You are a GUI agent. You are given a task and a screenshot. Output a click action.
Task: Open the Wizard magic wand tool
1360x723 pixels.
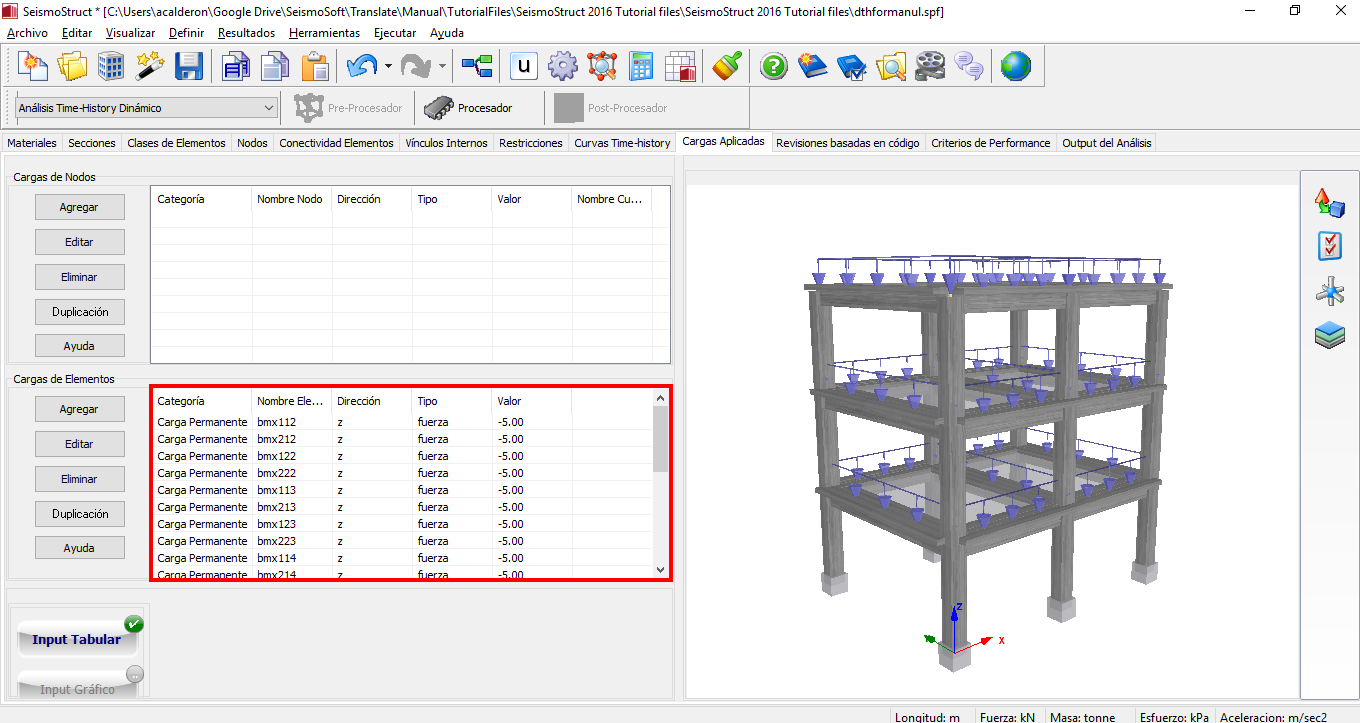(150, 67)
